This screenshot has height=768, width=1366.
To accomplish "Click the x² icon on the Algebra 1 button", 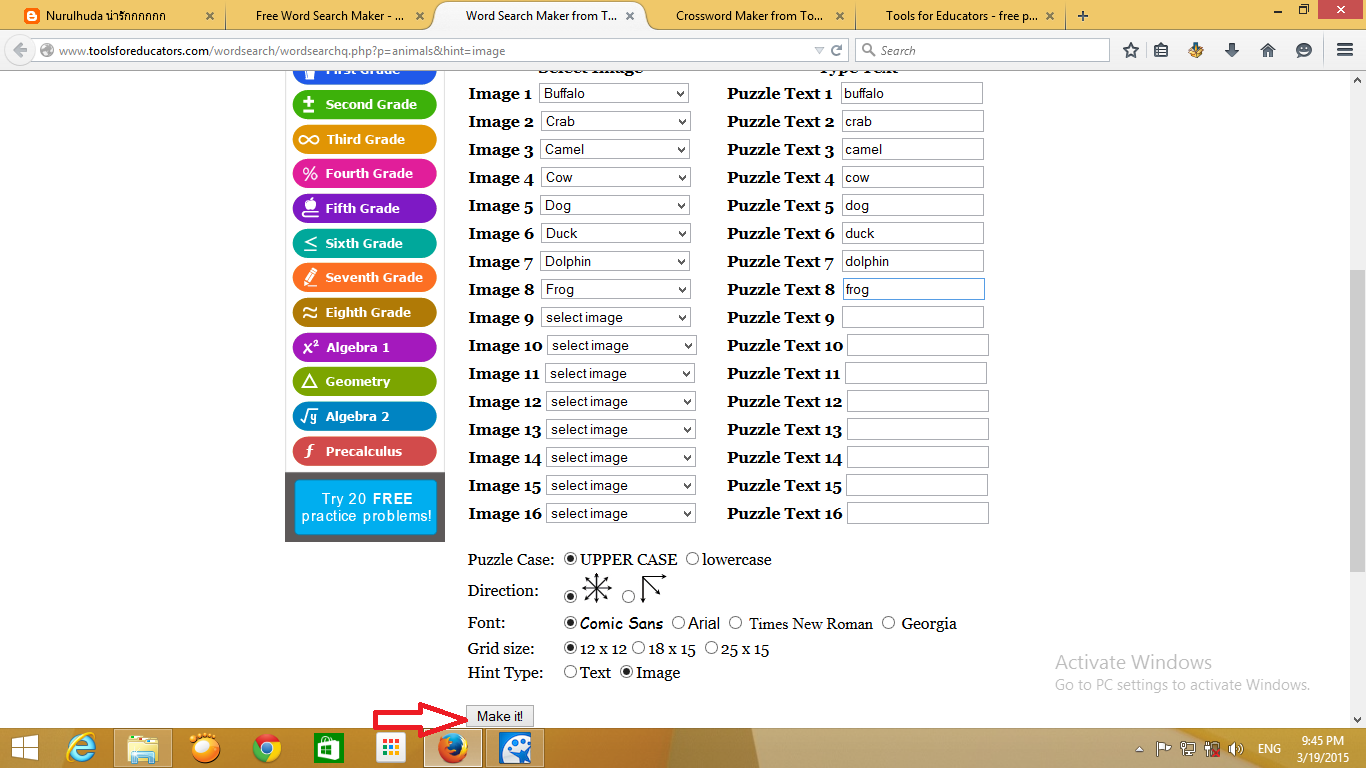I will pyautogui.click(x=311, y=347).
